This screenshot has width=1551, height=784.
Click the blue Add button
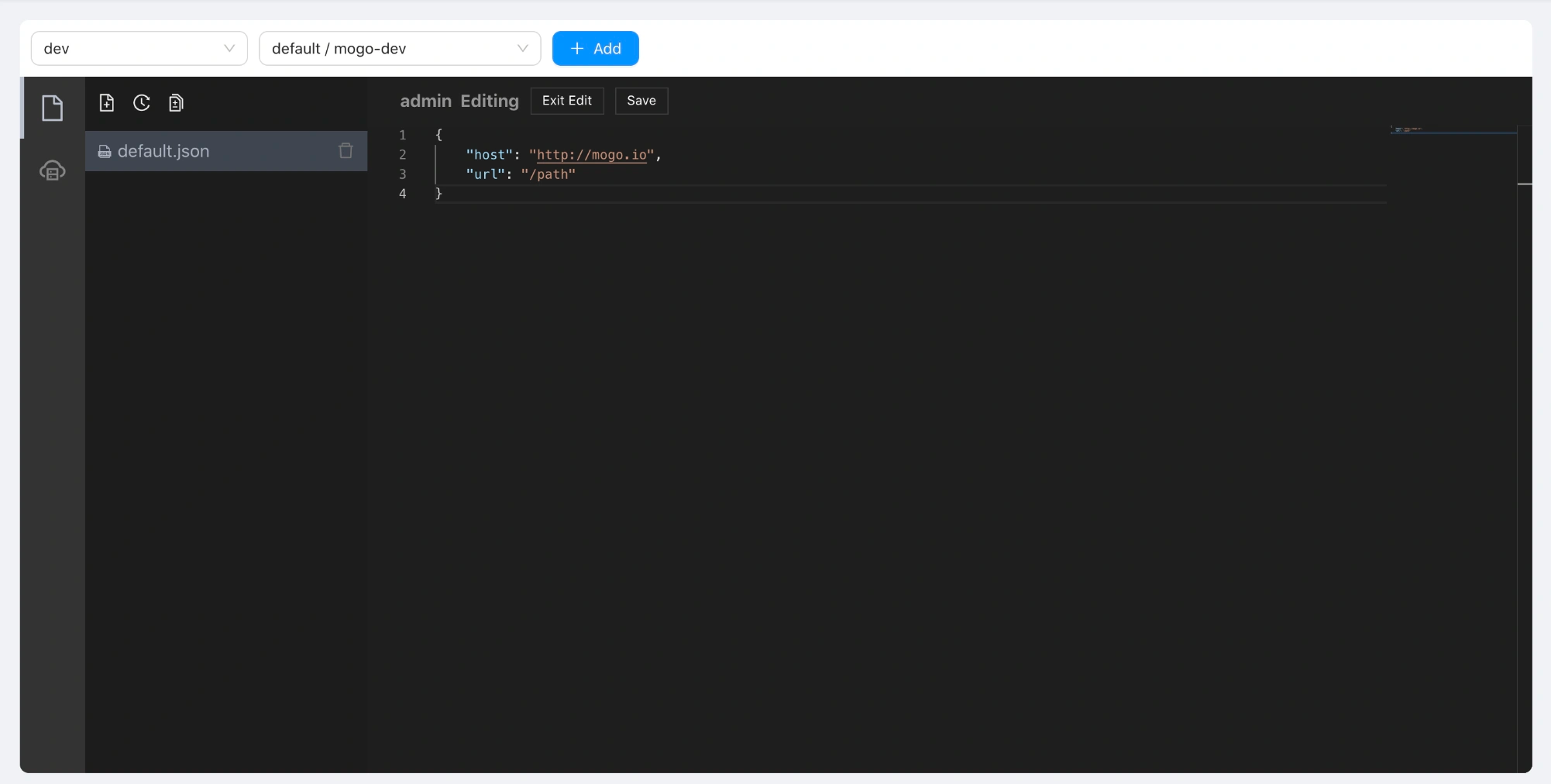(595, 48)
